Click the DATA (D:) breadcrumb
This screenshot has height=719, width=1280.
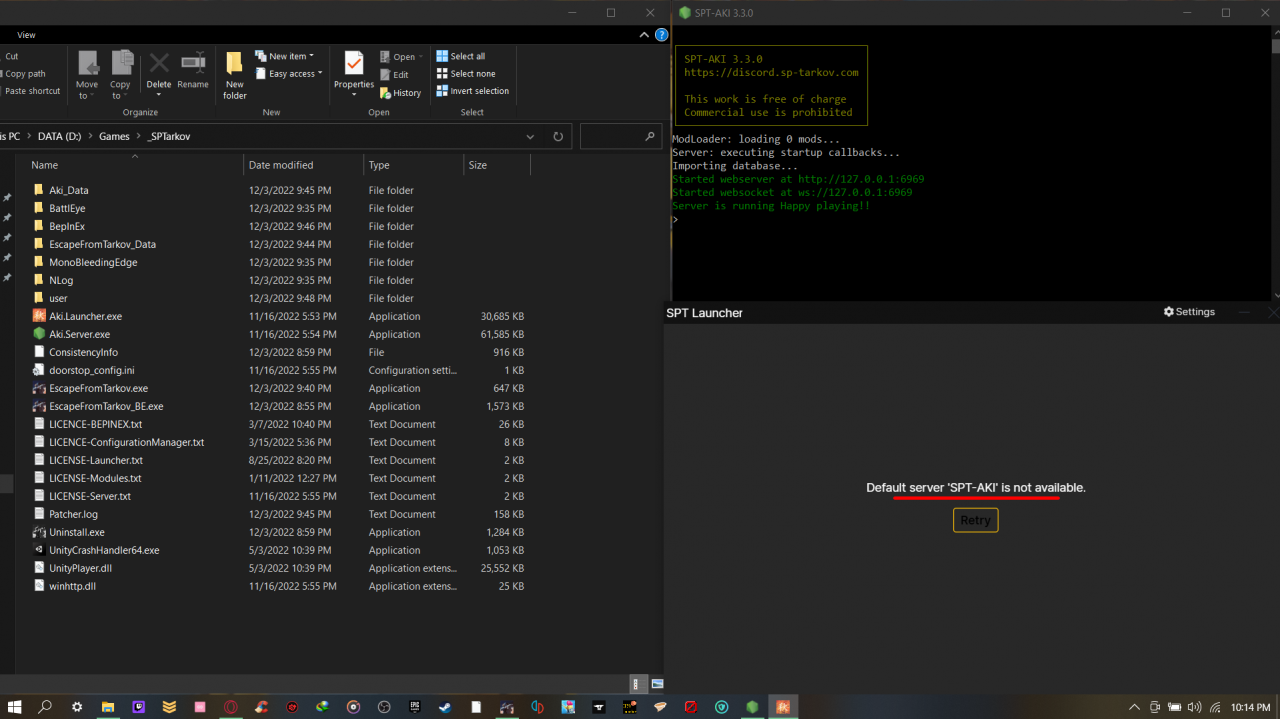click(x=60, y=136)
